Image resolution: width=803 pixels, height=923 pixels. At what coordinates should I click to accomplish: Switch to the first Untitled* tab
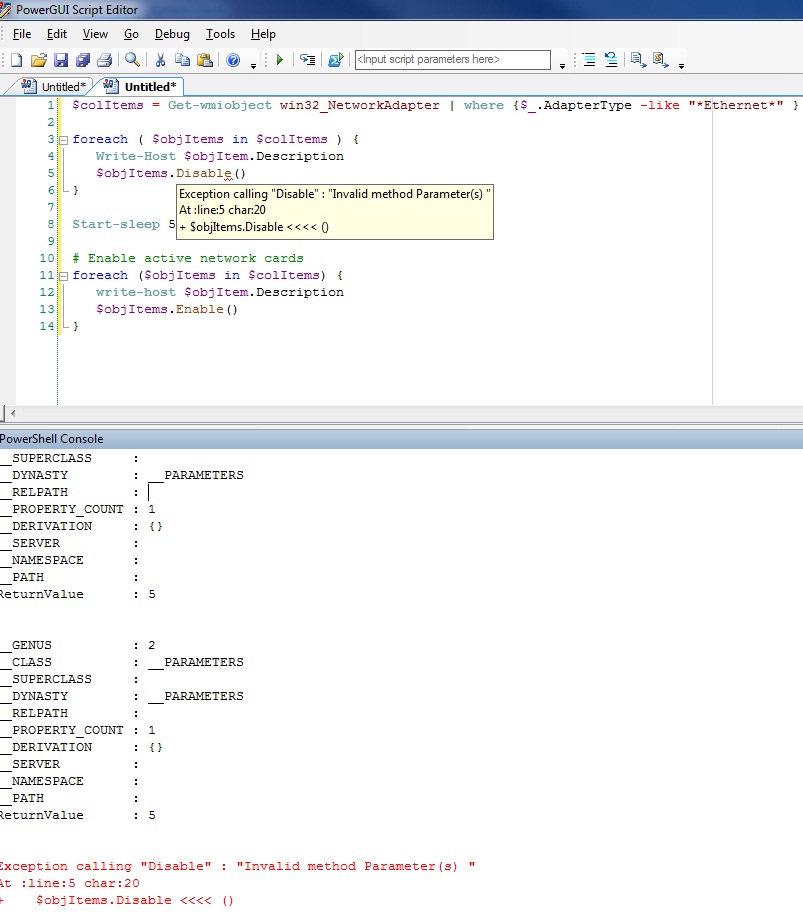pyautogui.click(x=53, y=87)
